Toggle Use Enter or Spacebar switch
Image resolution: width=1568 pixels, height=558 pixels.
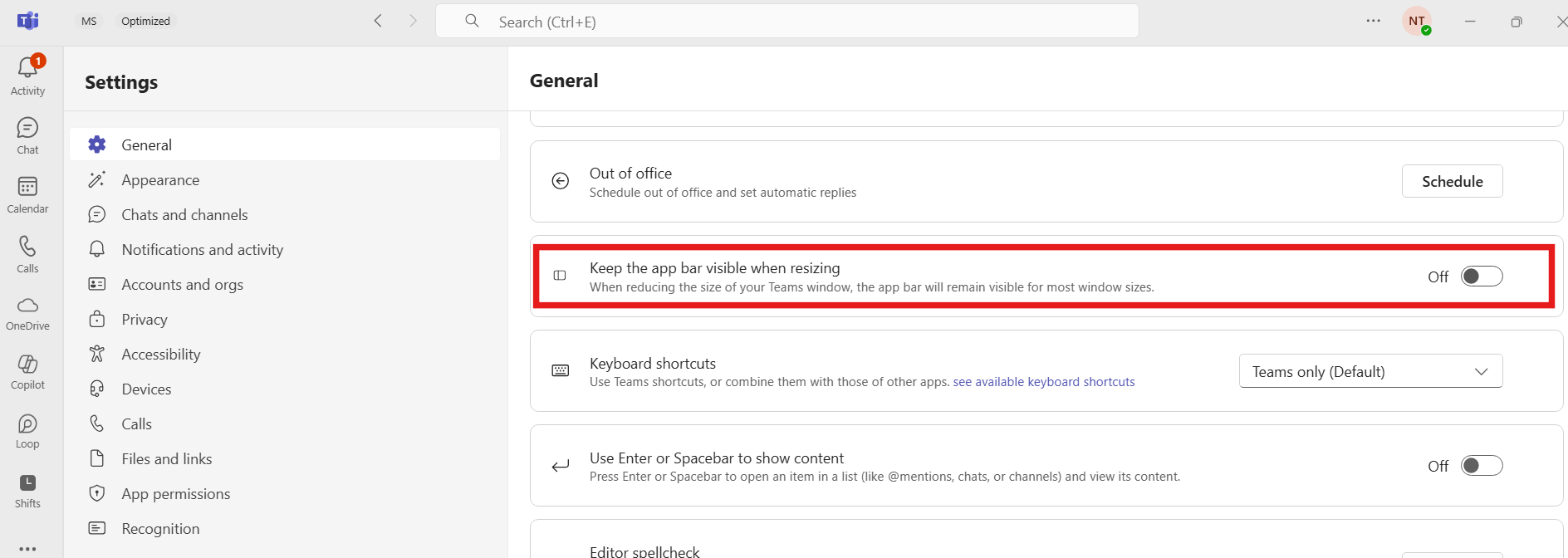tap(1482, 466)
